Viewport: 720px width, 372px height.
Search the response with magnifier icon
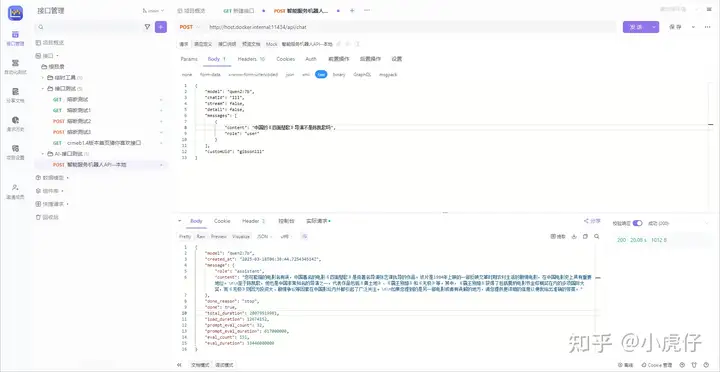(x=596, y=237)
